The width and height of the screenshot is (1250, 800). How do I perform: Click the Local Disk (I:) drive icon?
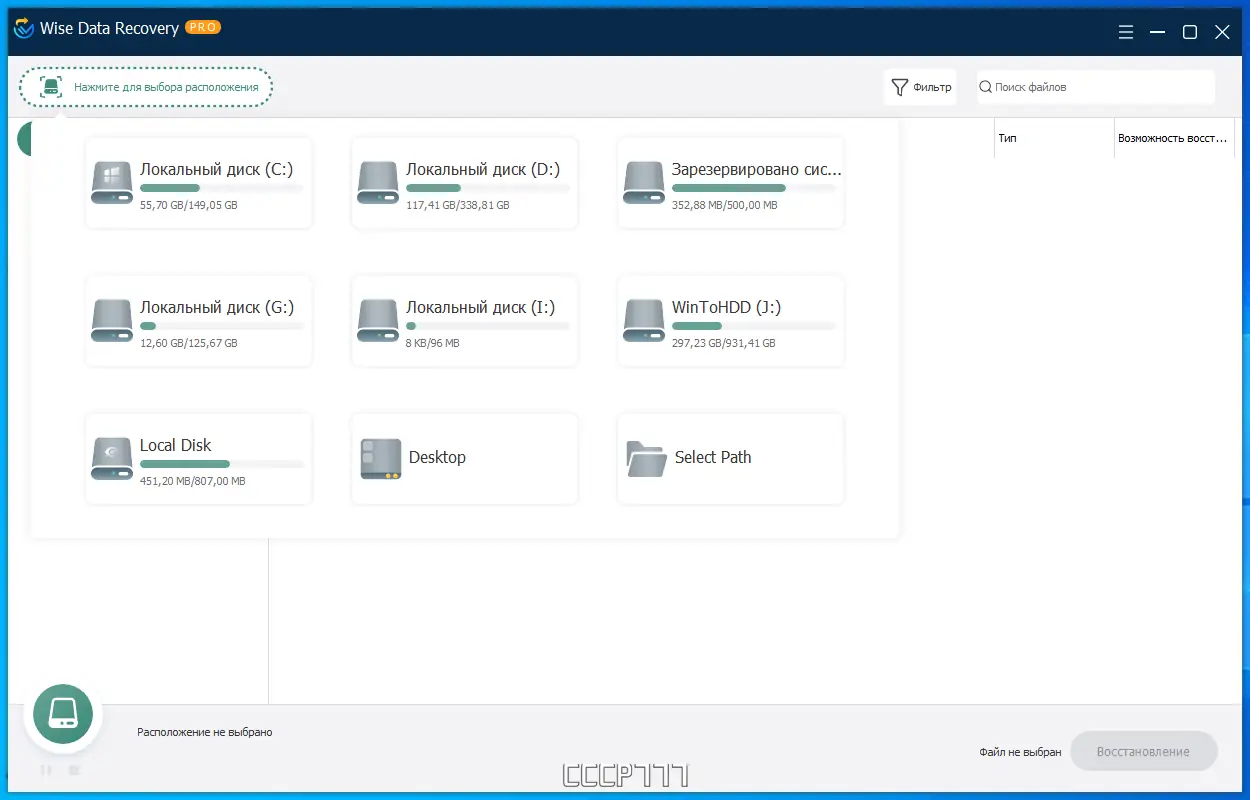pos(377,321)
